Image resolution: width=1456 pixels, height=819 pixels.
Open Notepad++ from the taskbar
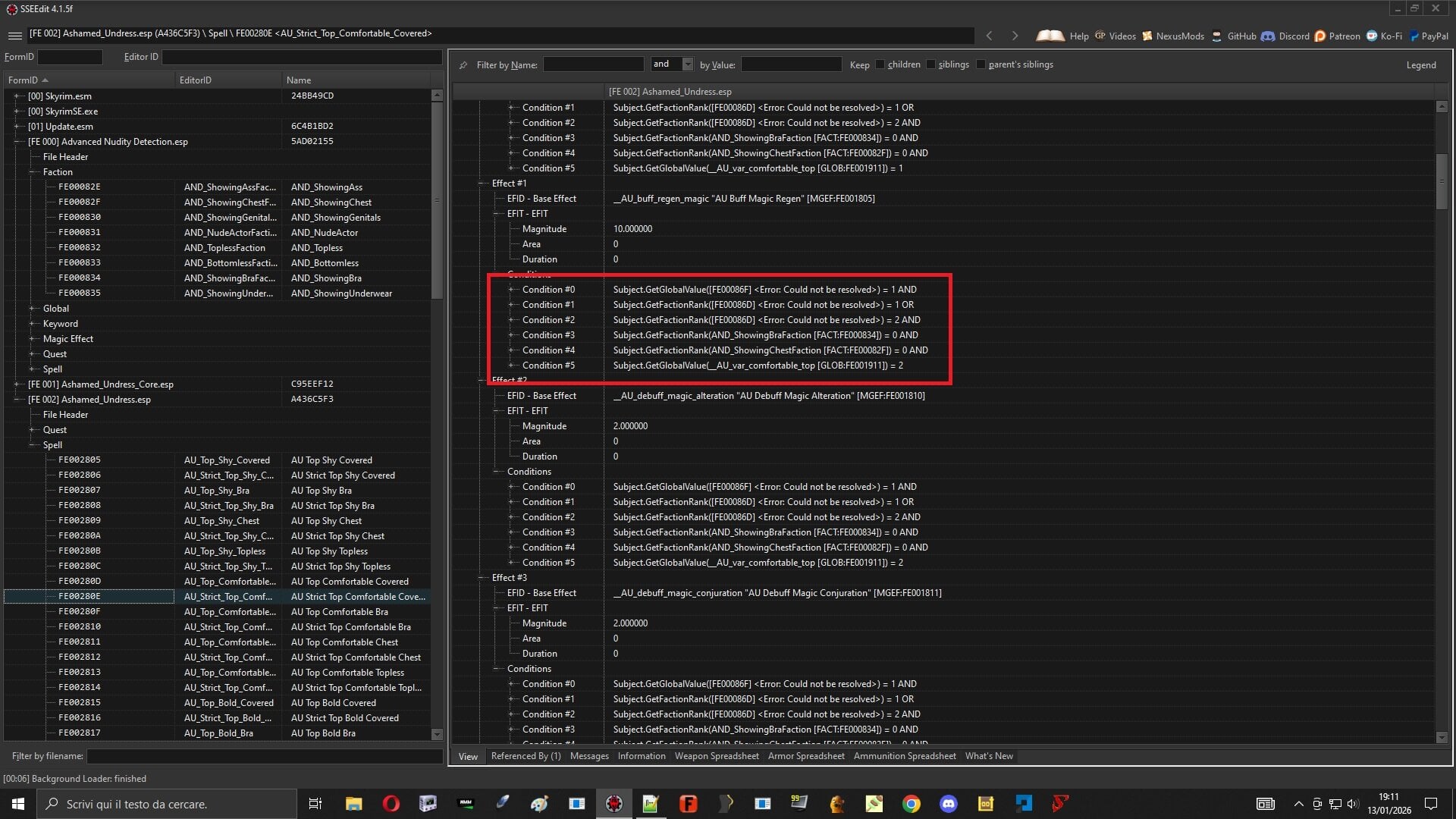[x=651, y=804]
